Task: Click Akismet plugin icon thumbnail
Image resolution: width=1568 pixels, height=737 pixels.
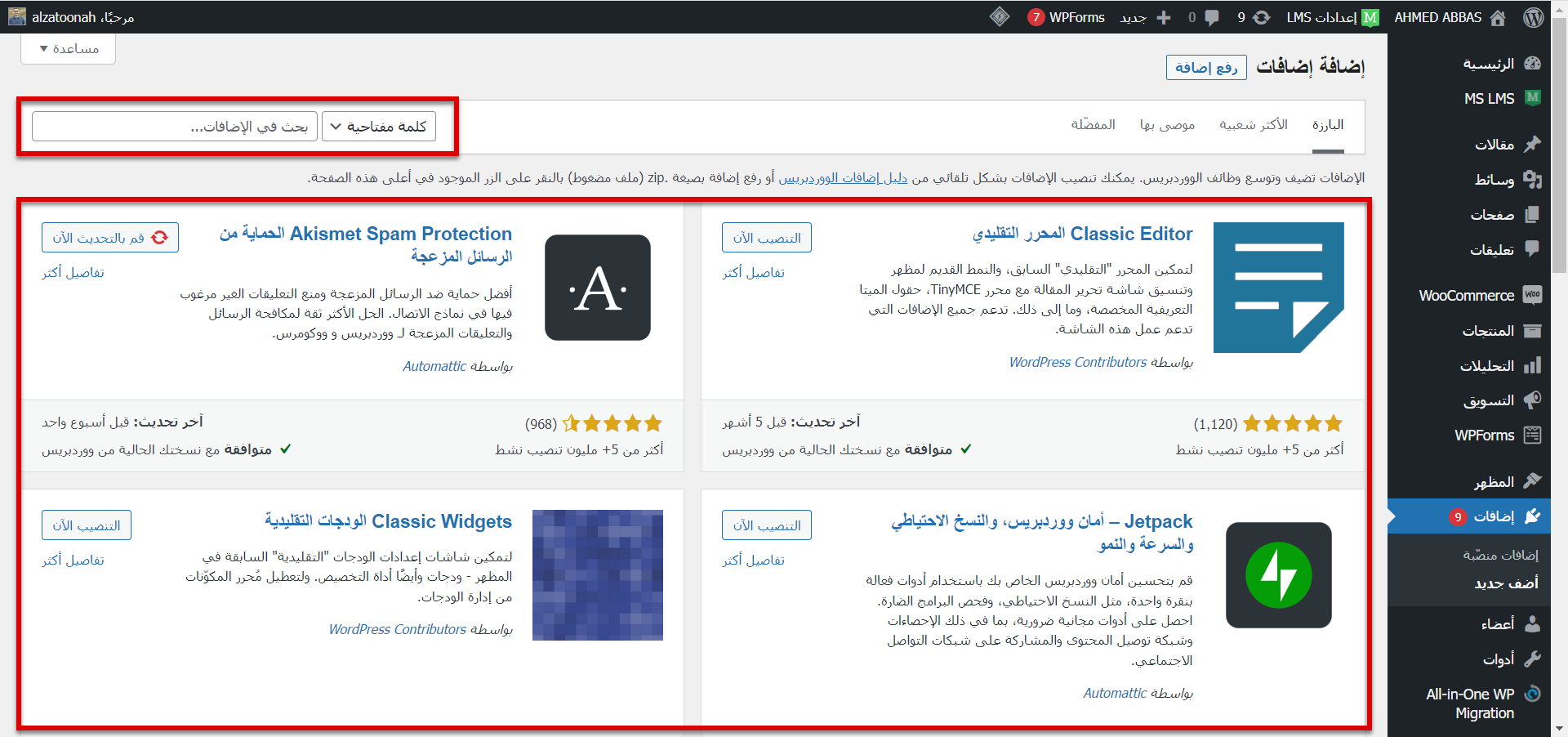Action: point(598,288)
